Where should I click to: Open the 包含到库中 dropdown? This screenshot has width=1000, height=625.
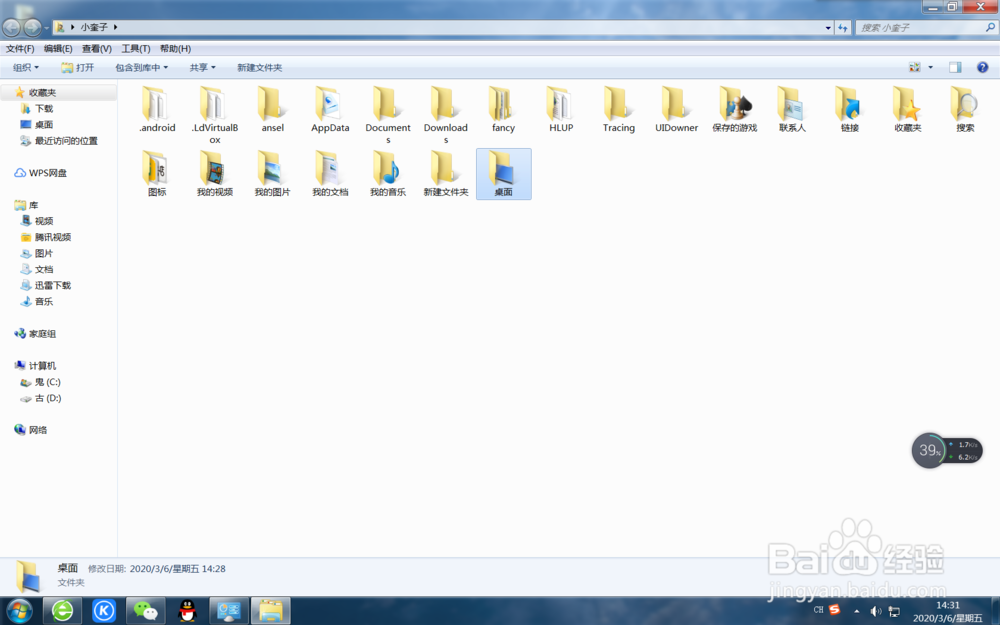point(141,68)
